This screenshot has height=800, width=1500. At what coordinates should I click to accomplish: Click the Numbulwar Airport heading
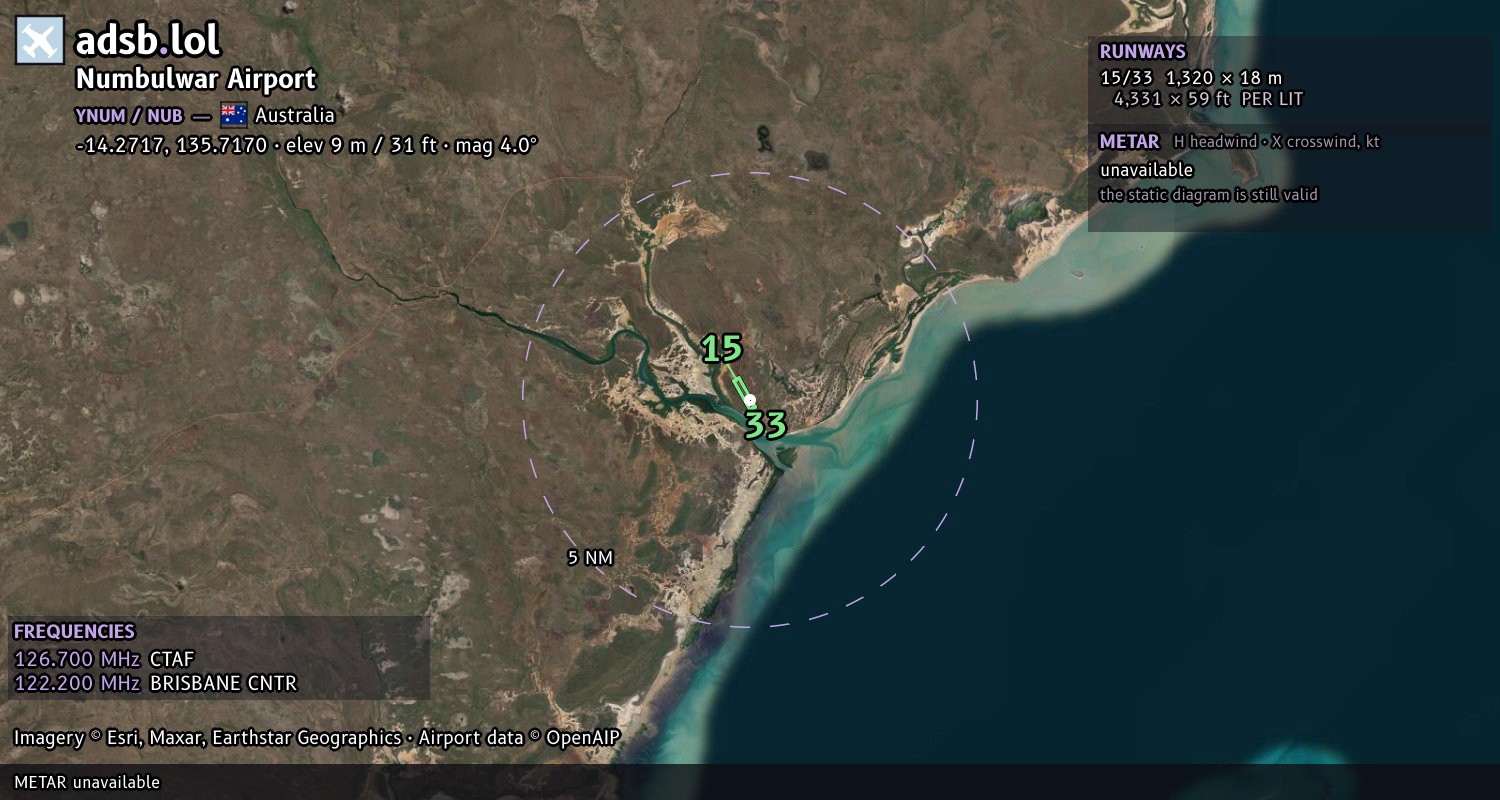(196, 79)
